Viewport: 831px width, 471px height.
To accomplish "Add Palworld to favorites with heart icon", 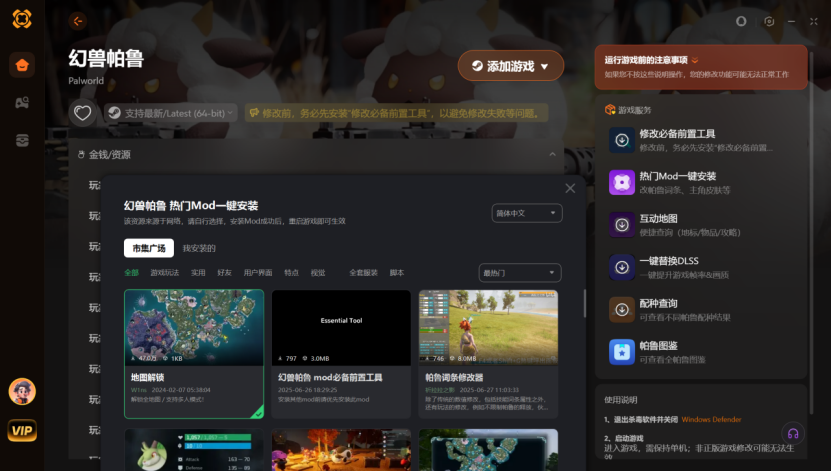I will point(82,113).
